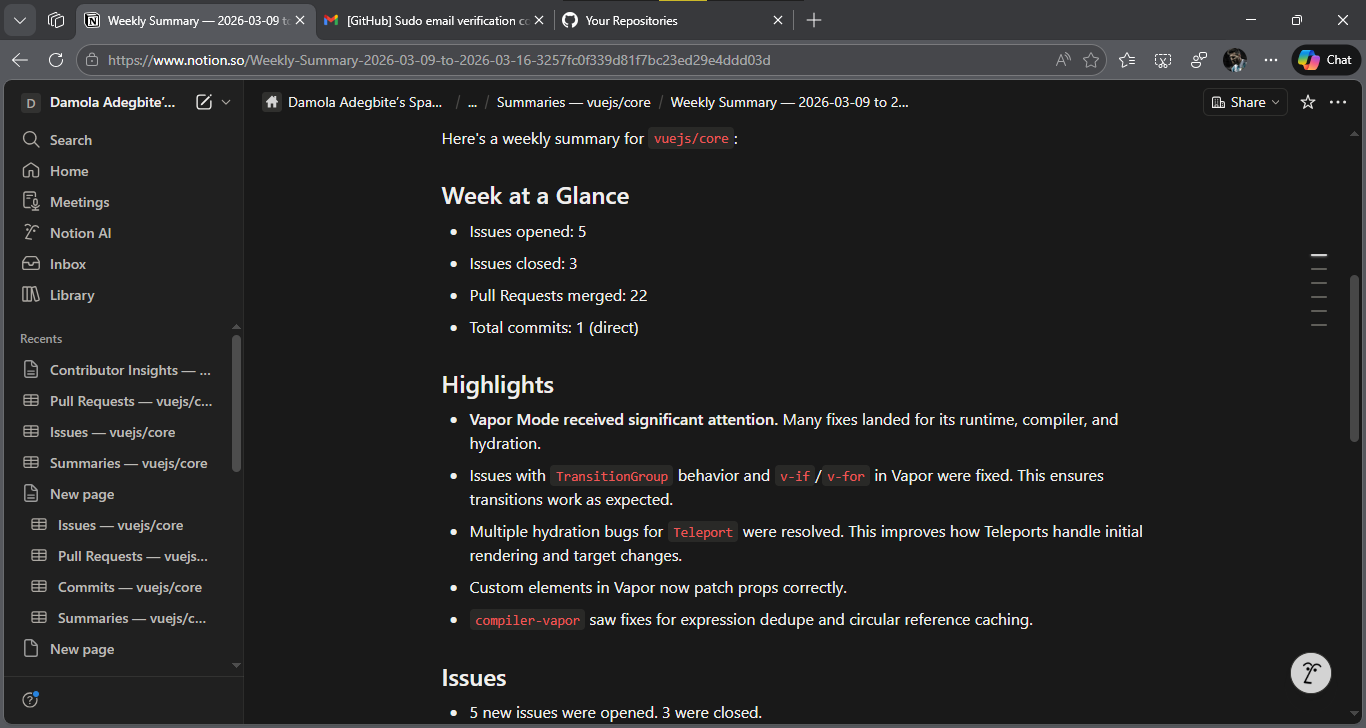The height and width of the screenshot is (728, 1366).
Task: Click the Teleport code text
Action: (703, 532)
